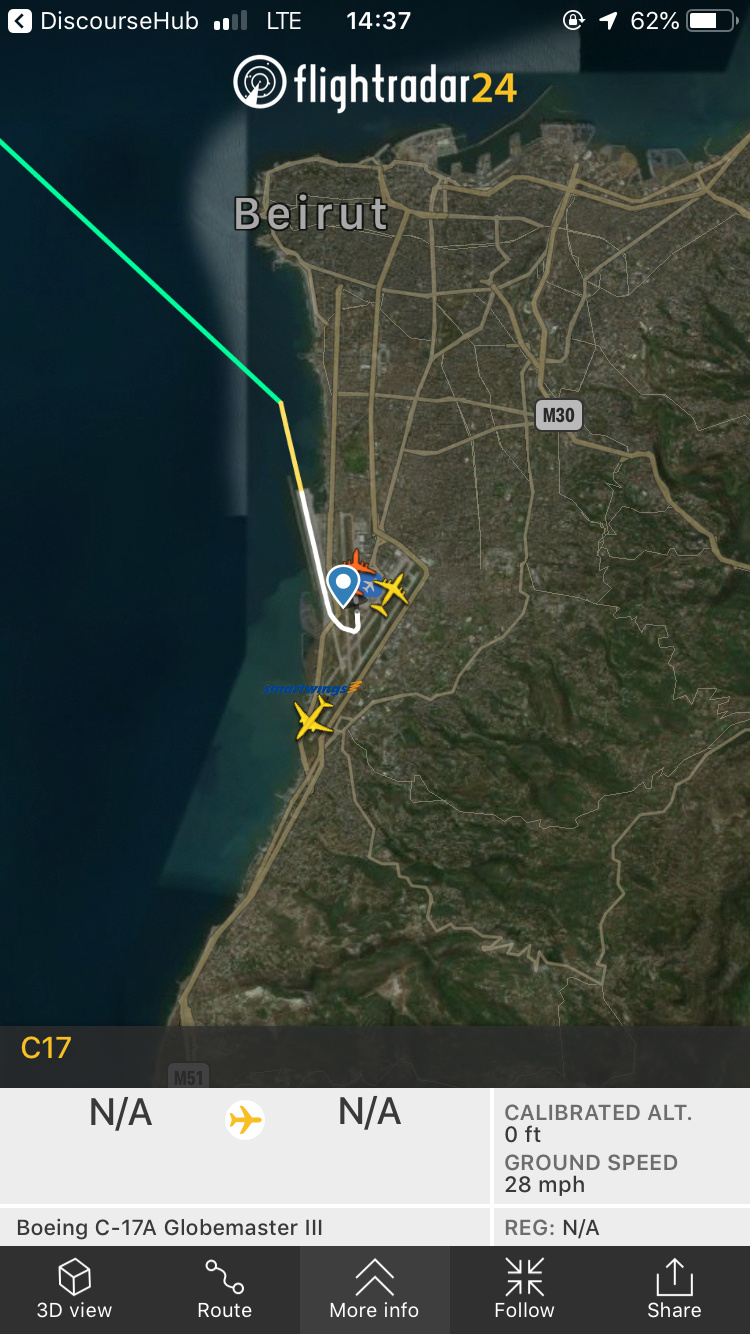Tap the C17 callsign header
The width and height of the screenshot is (750, 1334).
pos(46,1048)
